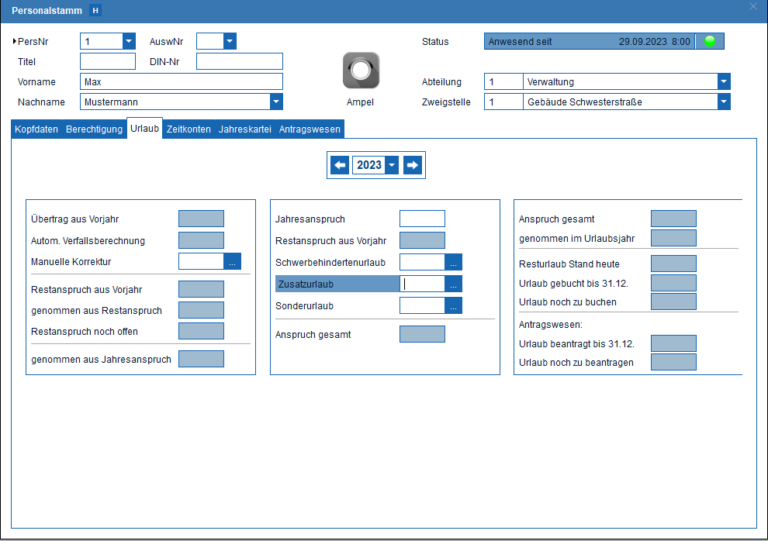Click the green status indicator light
Viewport: 768px width, 541px height.
tap(710, 42)
